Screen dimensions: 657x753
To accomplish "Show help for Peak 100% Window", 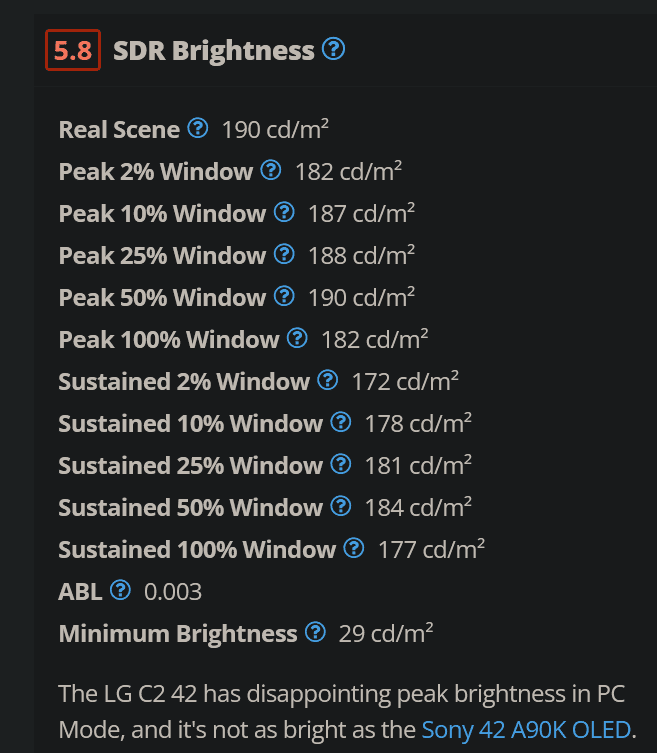I will coord(297,338).
